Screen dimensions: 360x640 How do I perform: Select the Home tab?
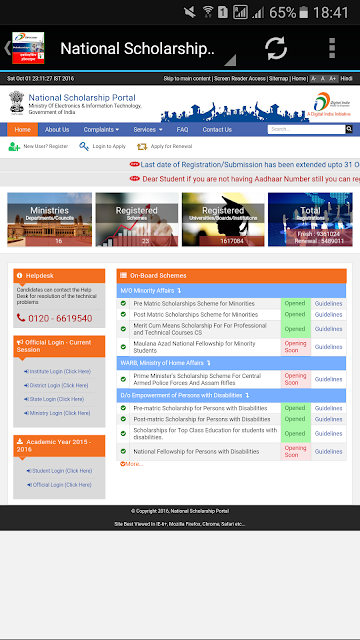tap(22, 129)
